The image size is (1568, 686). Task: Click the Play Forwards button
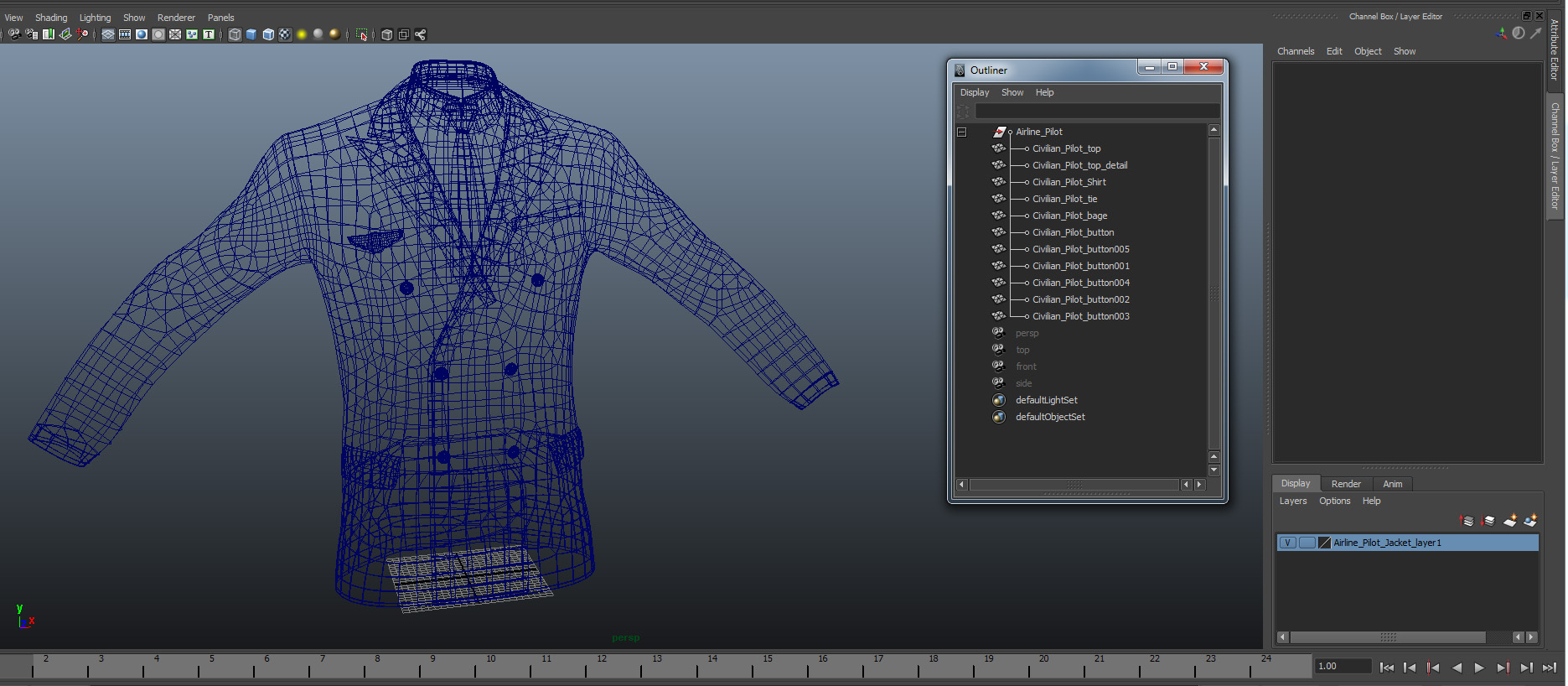tap(1479, 668)
